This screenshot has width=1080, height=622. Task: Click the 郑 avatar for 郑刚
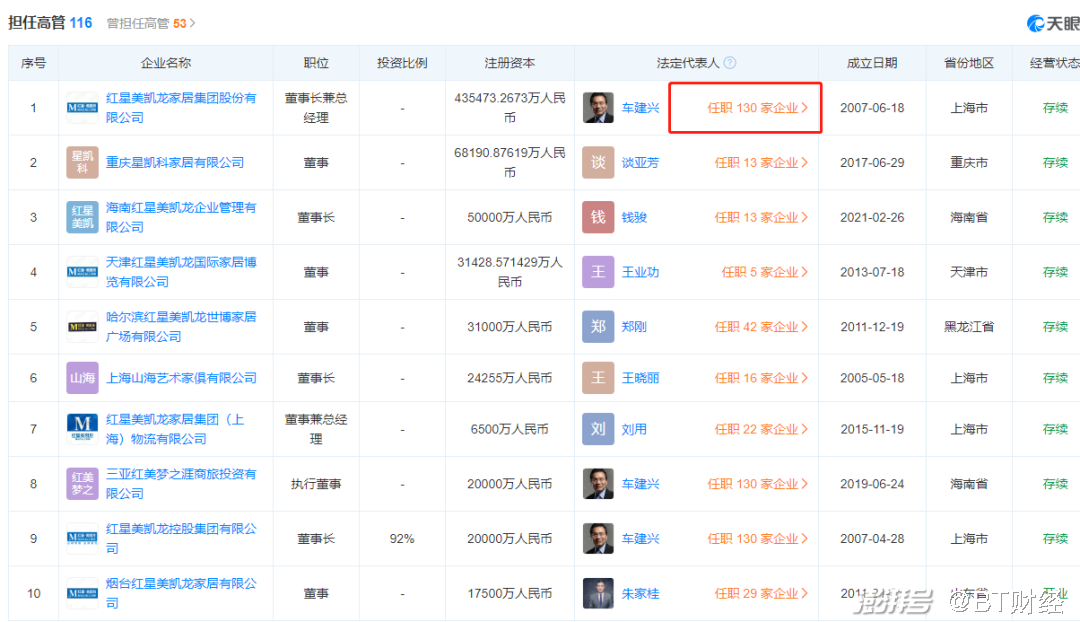click(x=598, y=327)
